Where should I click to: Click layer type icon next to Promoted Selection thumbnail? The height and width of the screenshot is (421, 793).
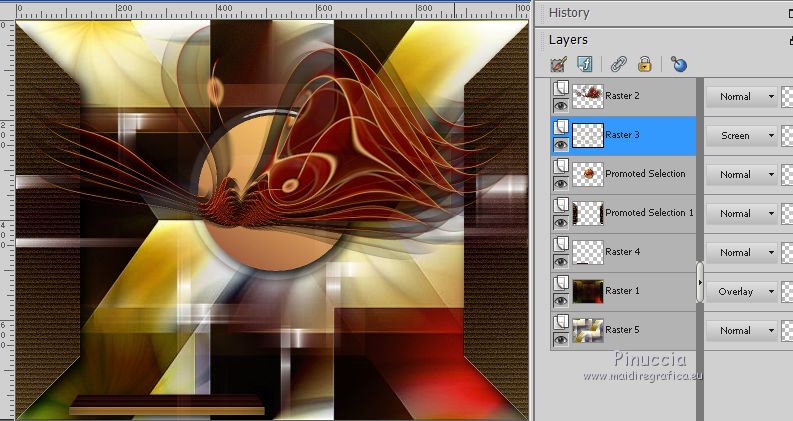(560, 166)
